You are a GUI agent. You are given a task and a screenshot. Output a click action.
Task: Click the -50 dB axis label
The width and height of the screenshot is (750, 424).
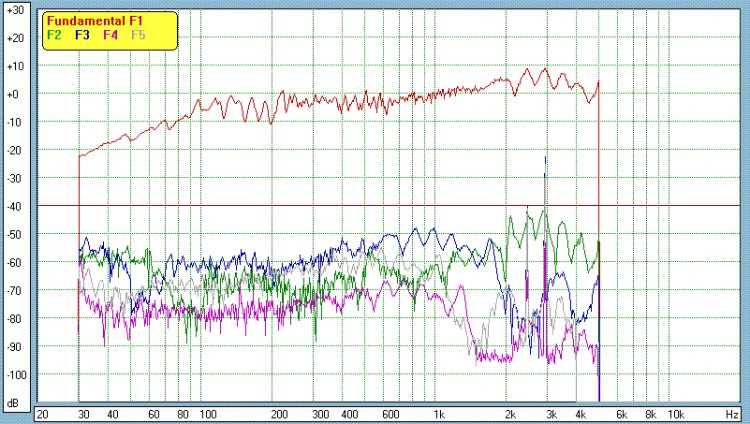pyautogui.click(x=15, y=234)
